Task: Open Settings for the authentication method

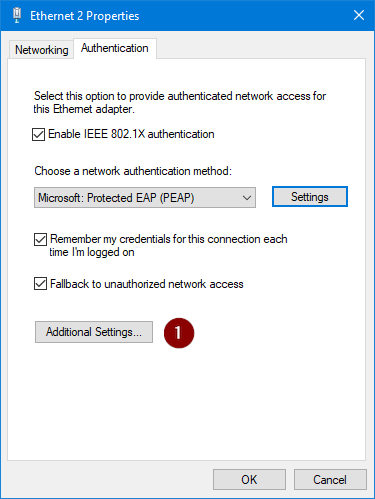Action: click(310, 197)
